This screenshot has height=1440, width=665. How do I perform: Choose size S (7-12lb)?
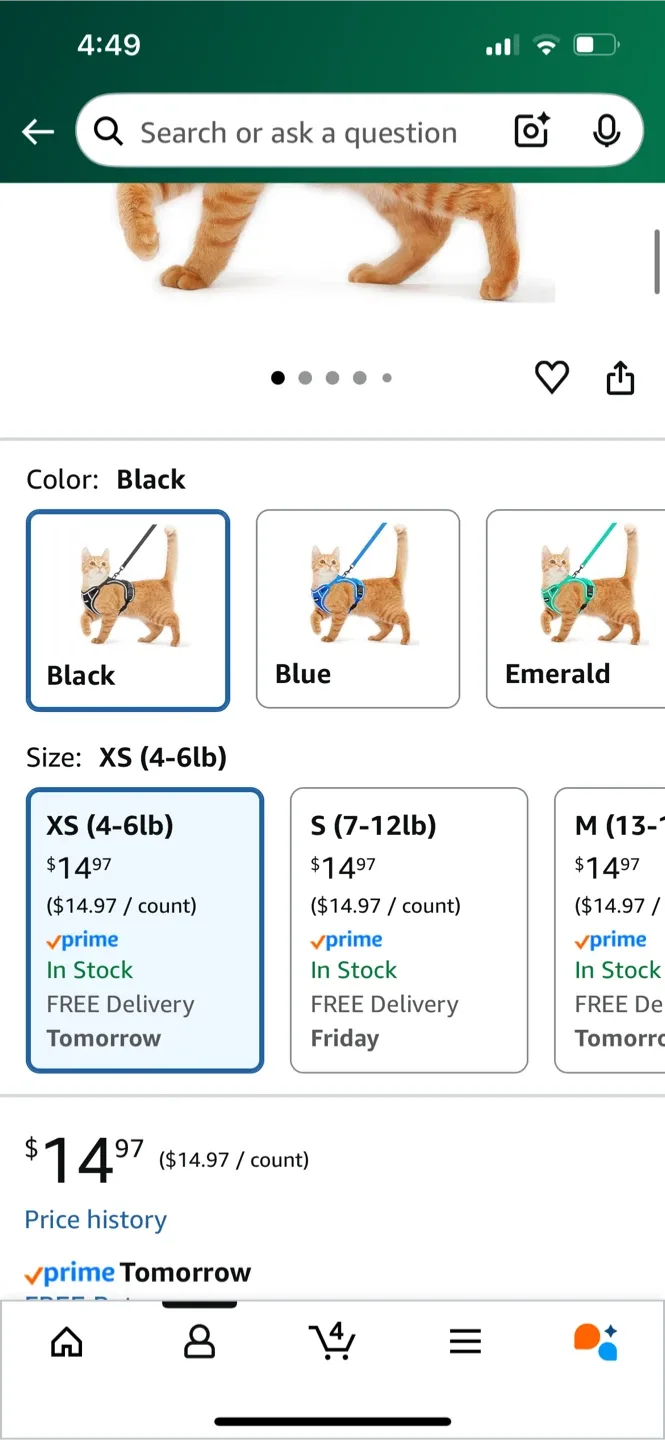pos(408,930)
